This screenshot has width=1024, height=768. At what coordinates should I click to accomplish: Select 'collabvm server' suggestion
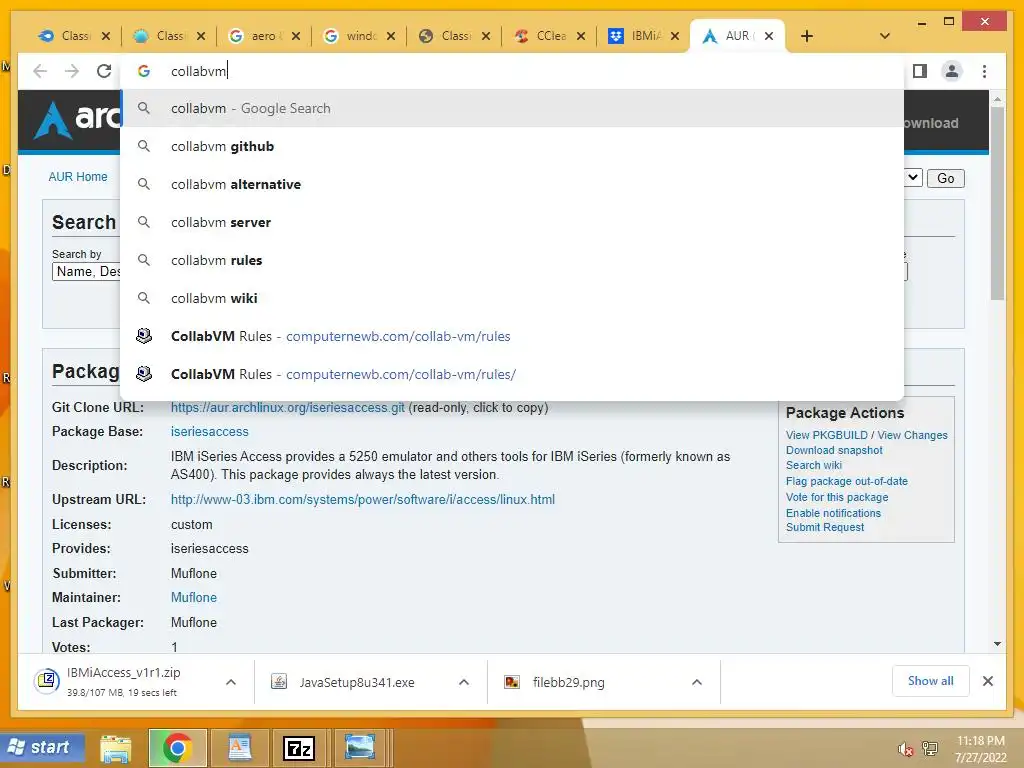512,222
